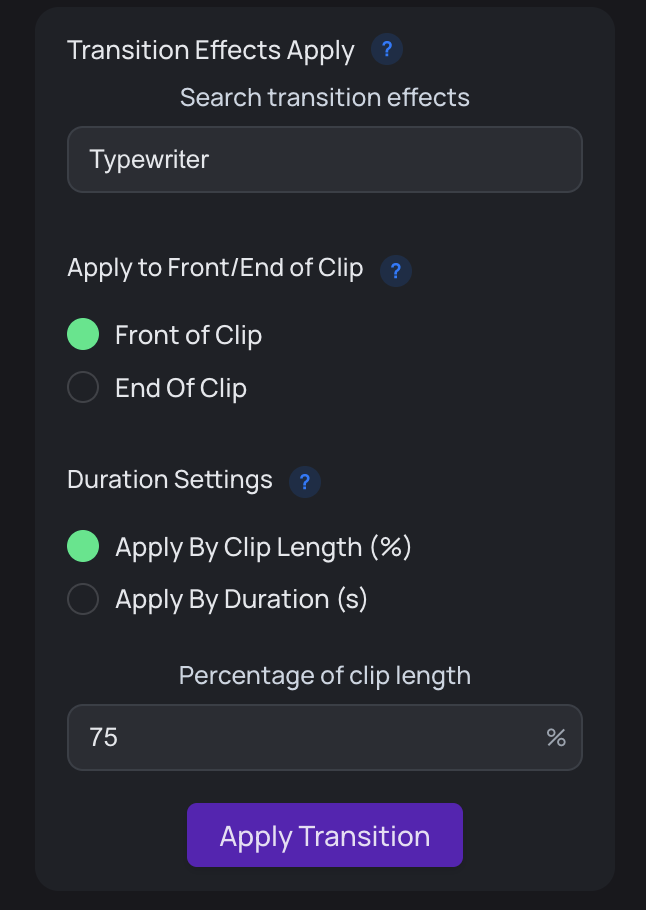Open help for Apply to Front/End of Clip
Screen dimensions: 646x910
coord(395,271)
